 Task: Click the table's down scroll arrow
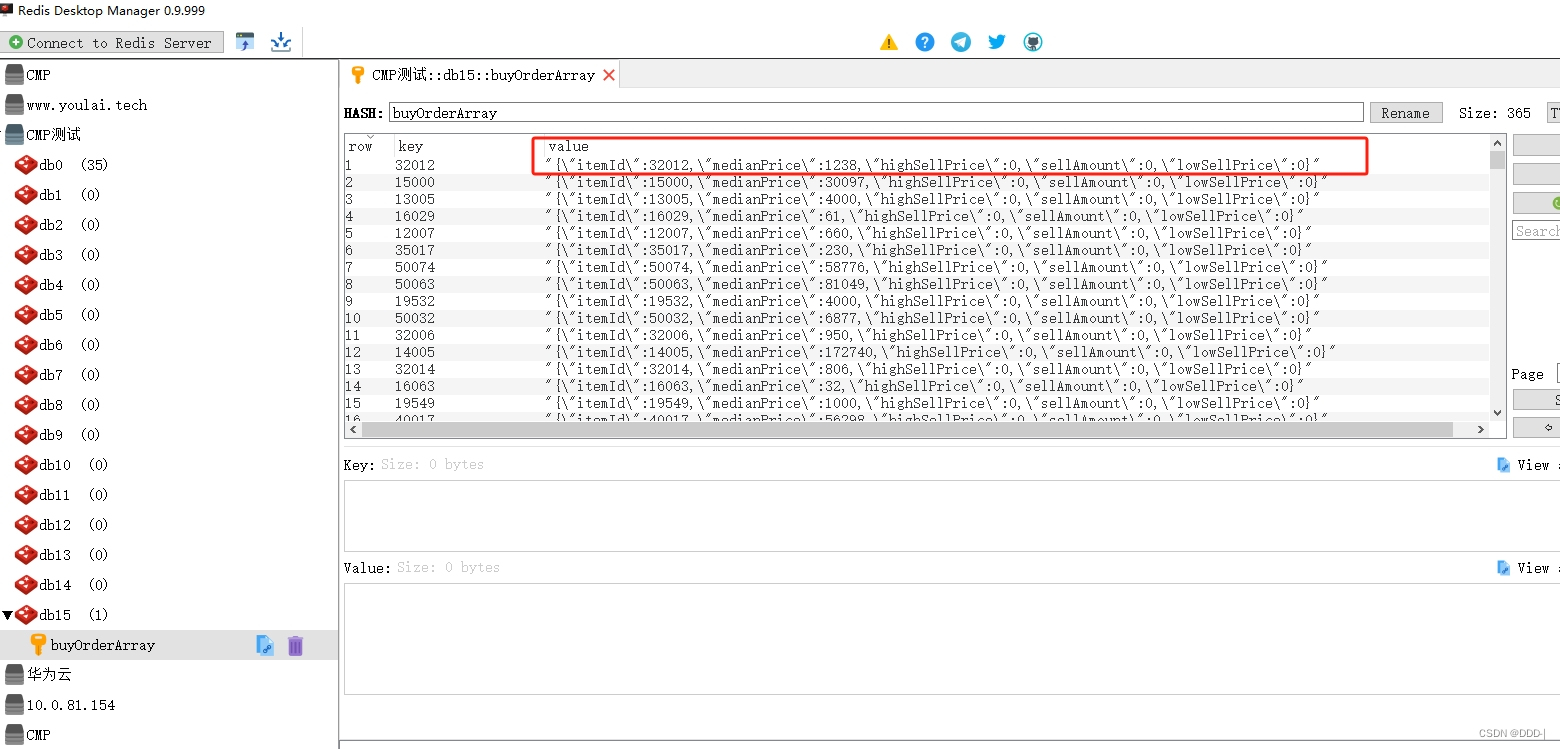1497,411
